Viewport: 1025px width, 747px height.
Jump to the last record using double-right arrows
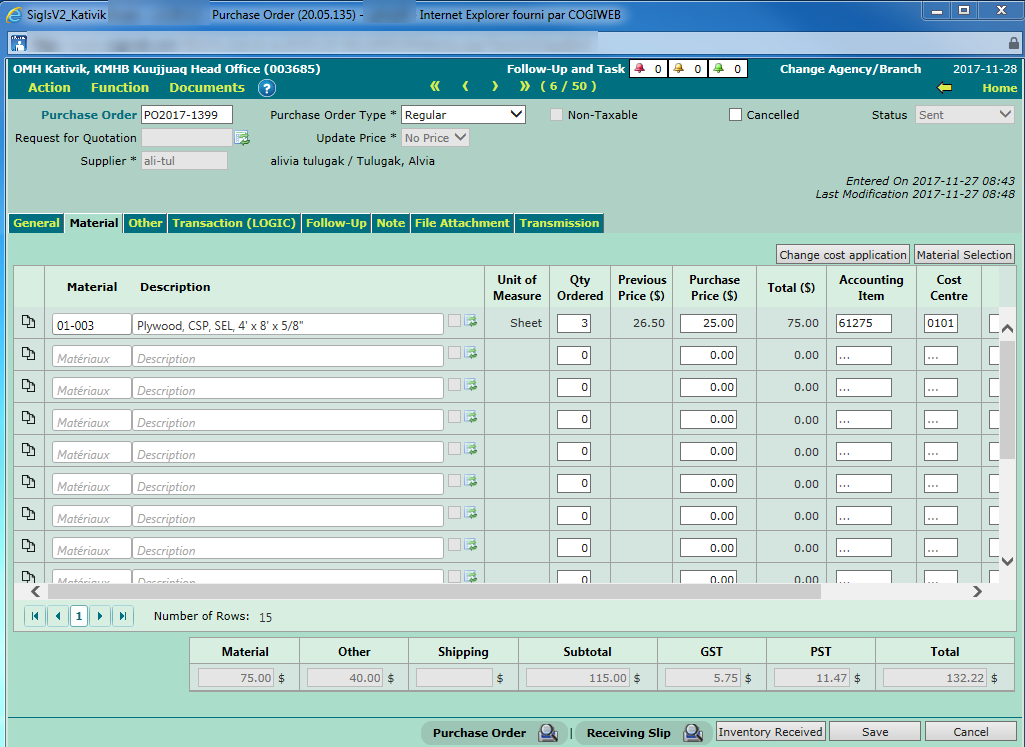526,87
